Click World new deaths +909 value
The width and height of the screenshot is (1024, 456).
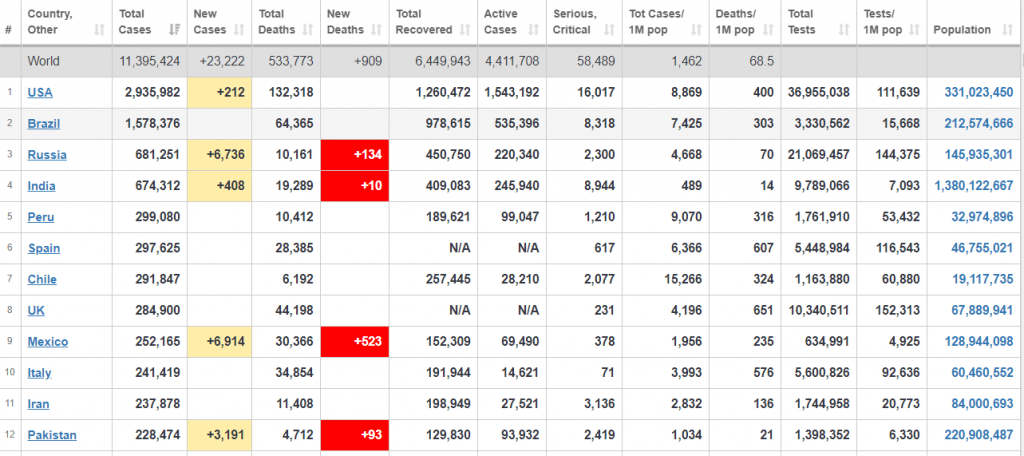point(368,61)
